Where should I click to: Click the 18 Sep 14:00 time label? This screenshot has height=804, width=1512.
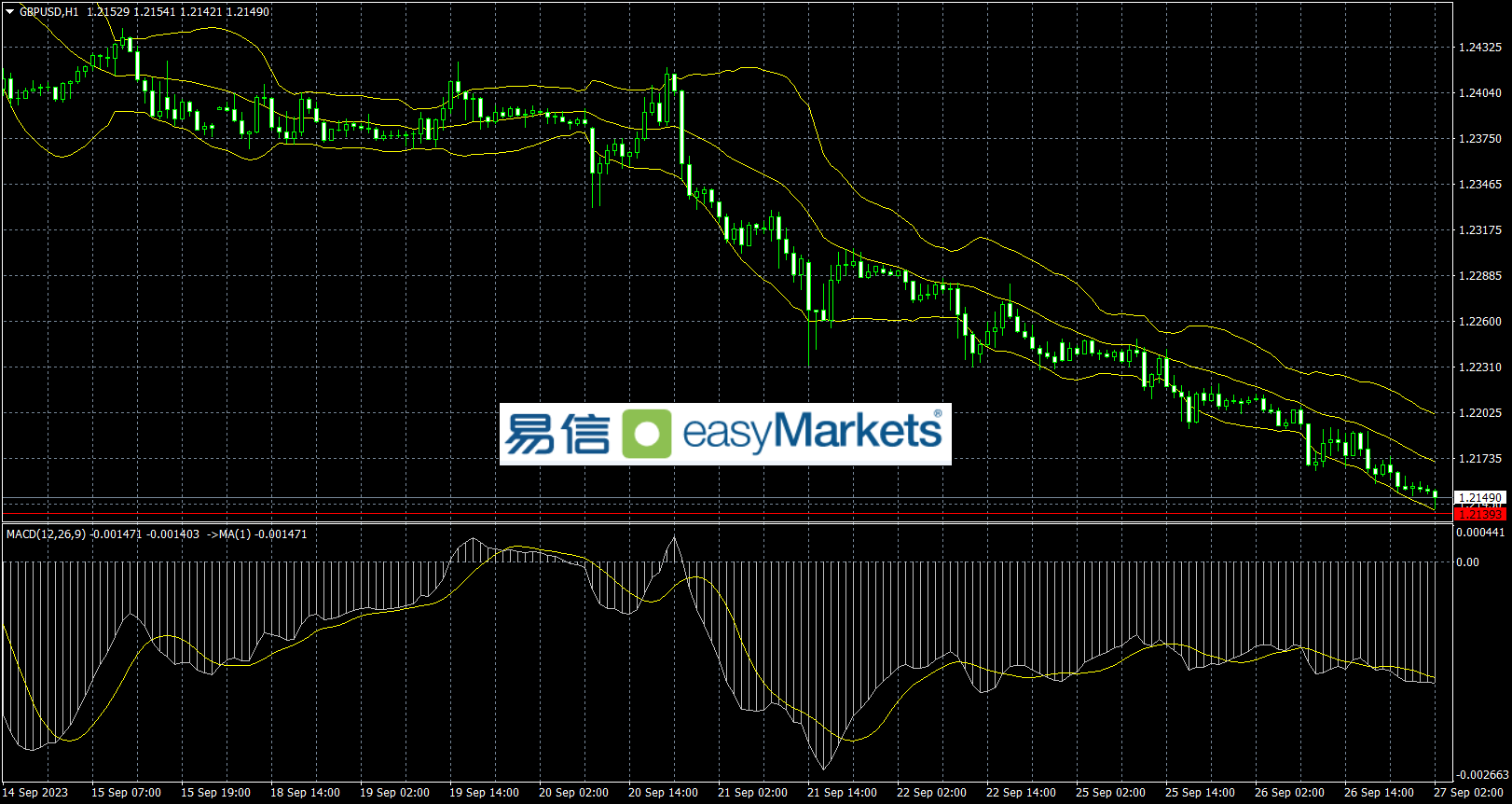point(305,793)
